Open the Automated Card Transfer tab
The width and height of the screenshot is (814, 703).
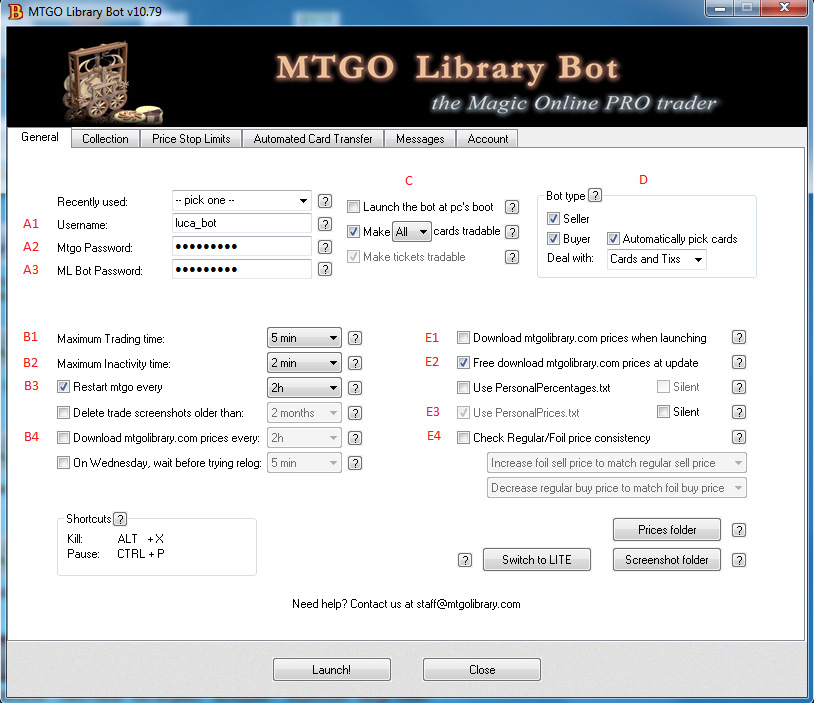(x=313, y=139)
